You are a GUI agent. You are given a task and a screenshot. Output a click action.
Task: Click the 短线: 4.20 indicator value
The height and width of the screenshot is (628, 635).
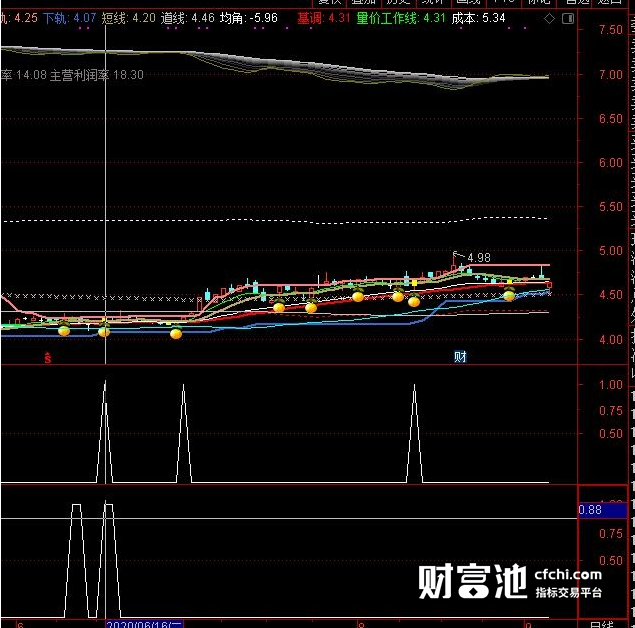128,18
